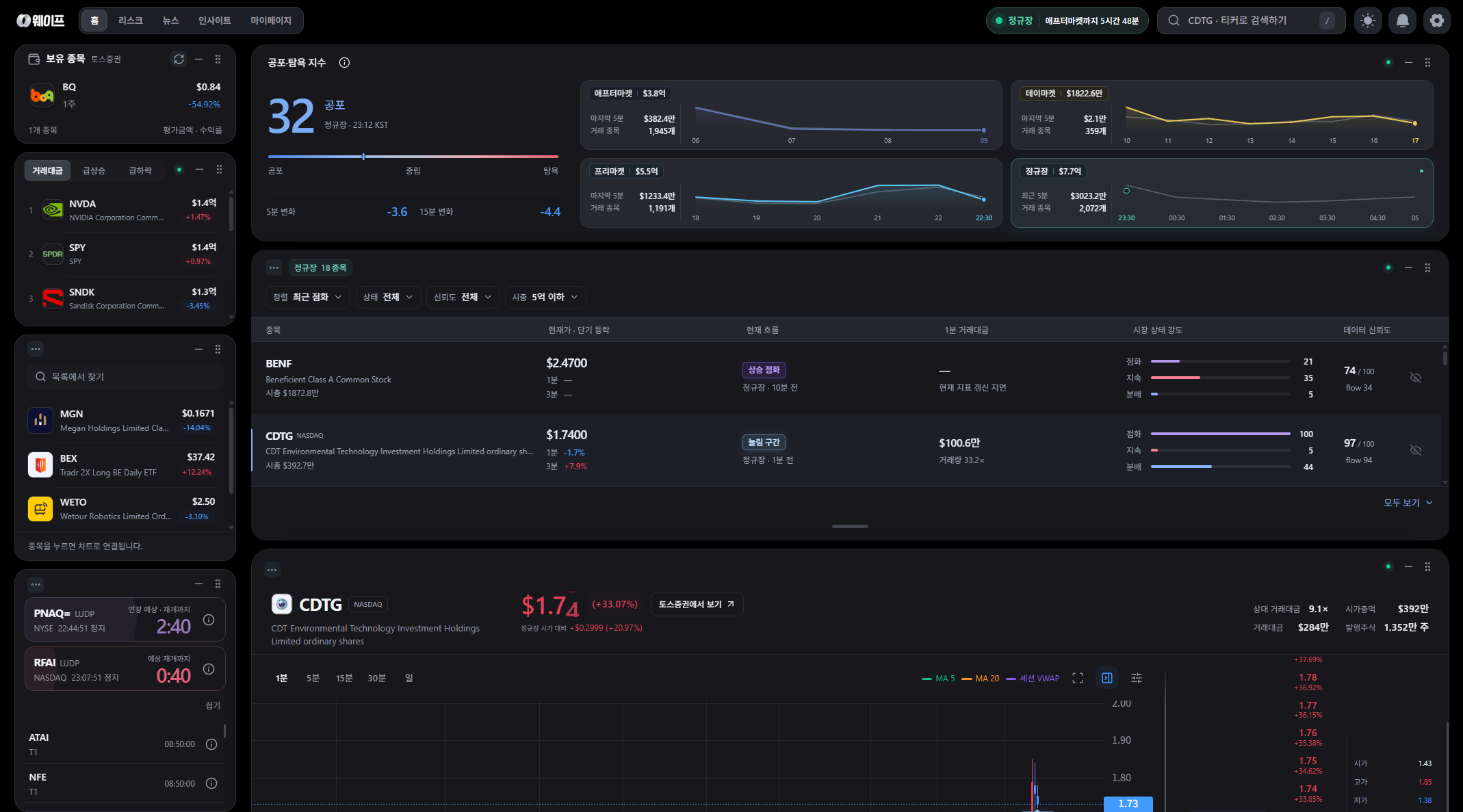Toggle light/dark theme with the sun icon
This screenshot has width=1463, height=812.
pos(1367,21)
